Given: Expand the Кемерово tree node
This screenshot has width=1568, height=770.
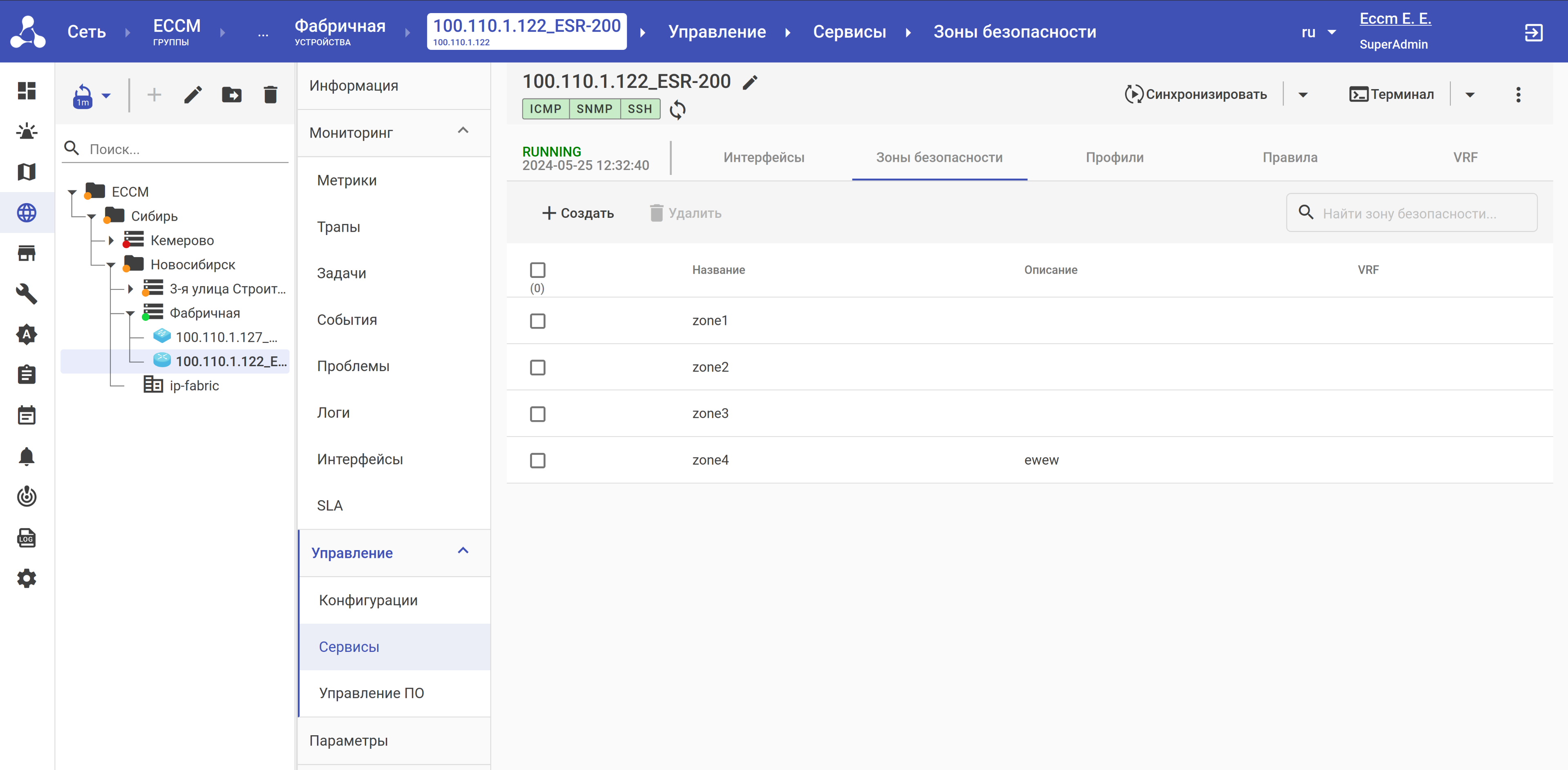Looking at the screenshot, I should (111, 240).
